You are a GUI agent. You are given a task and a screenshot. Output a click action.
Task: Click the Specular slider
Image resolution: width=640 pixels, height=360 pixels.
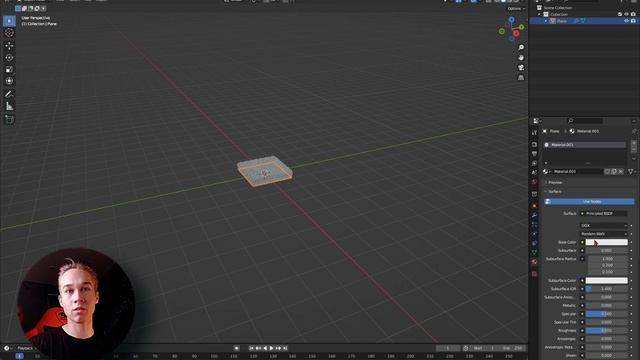pos(607,314)
